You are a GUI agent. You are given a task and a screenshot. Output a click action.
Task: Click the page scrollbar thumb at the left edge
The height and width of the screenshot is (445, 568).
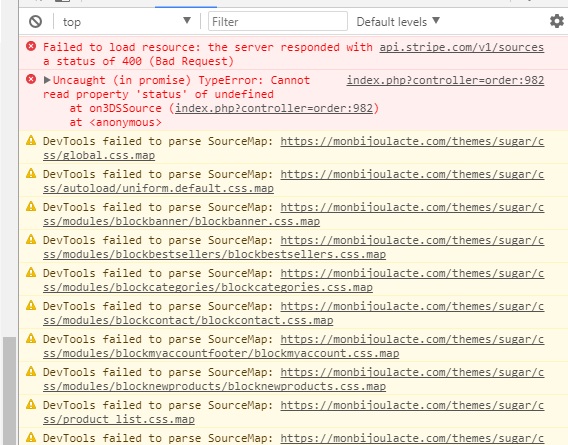9,391
